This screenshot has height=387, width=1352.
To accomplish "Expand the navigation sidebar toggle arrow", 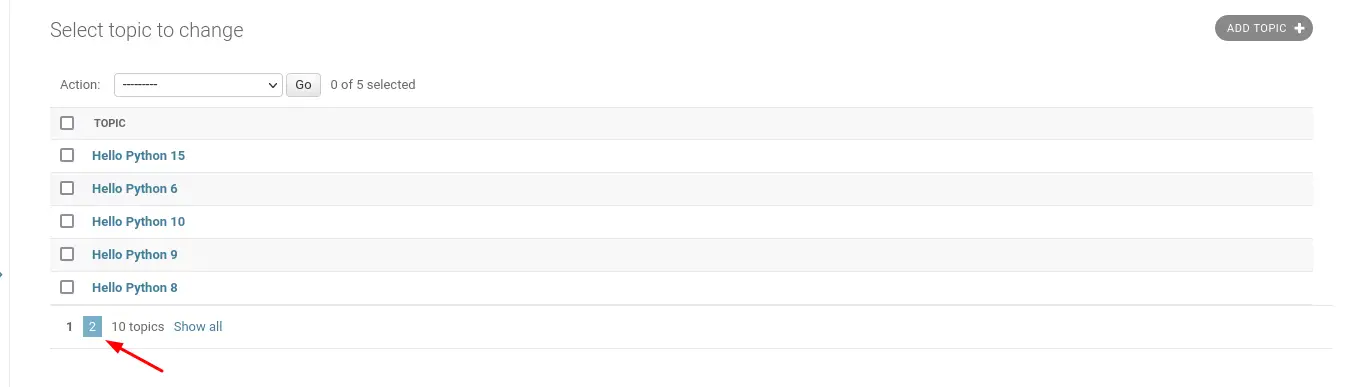I will (x=2, y=272).
